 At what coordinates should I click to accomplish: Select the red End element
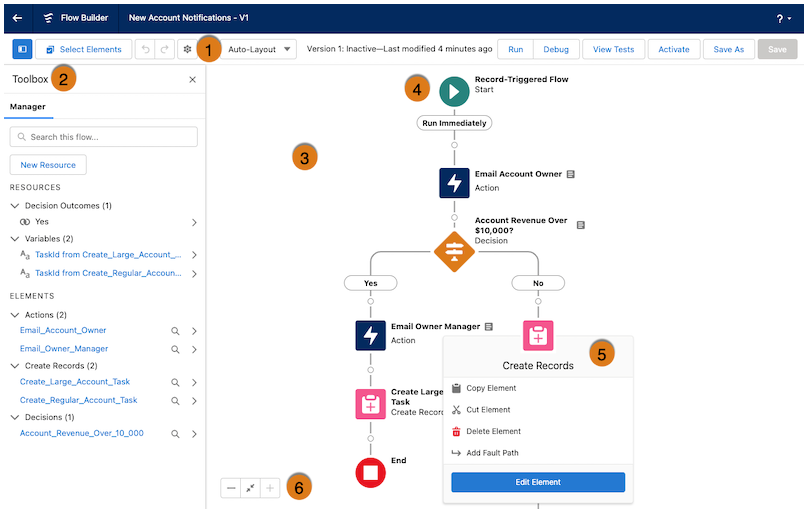tap(370, 471)
